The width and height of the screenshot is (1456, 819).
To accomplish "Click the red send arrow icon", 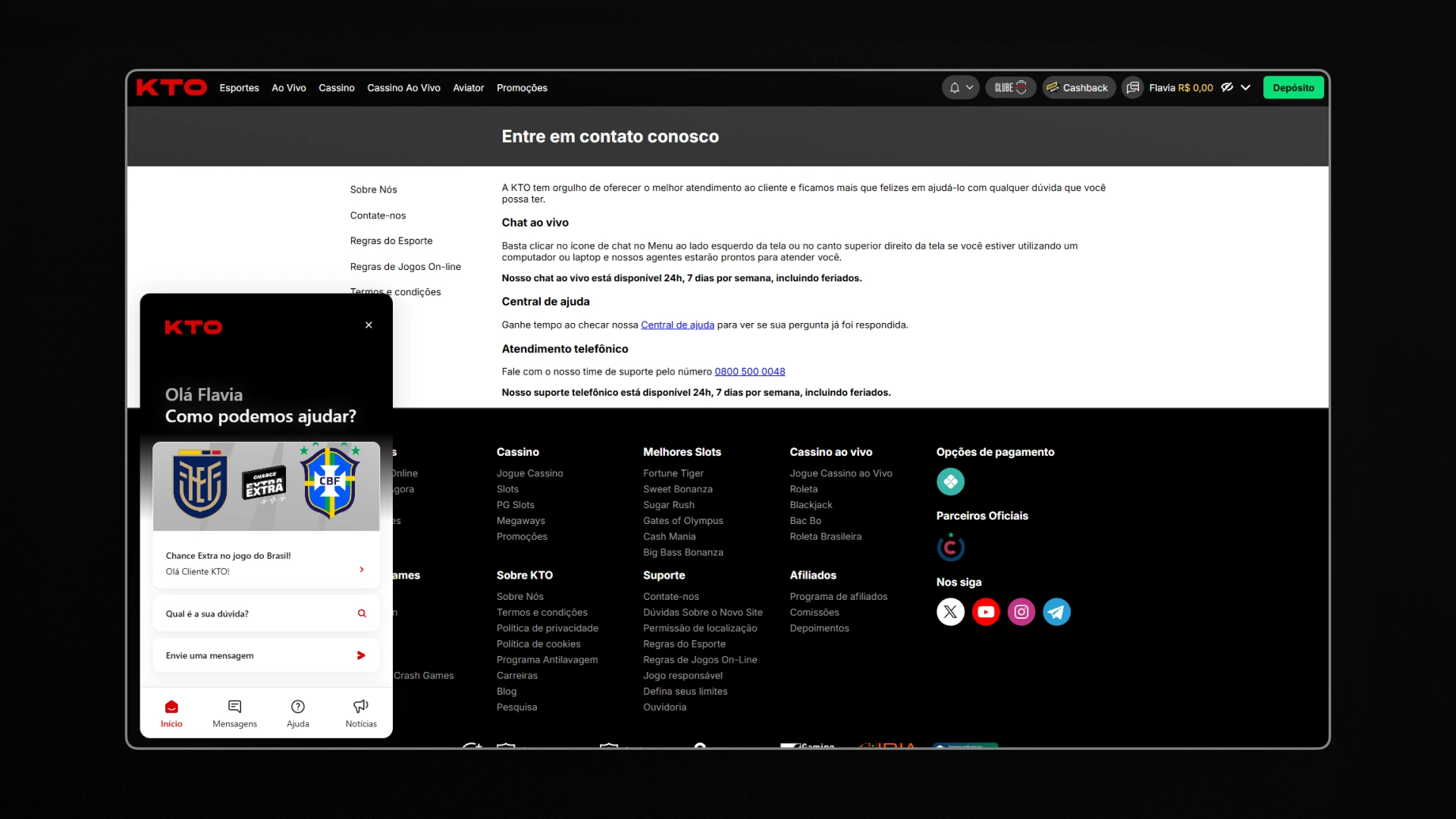I will (362, 655).
